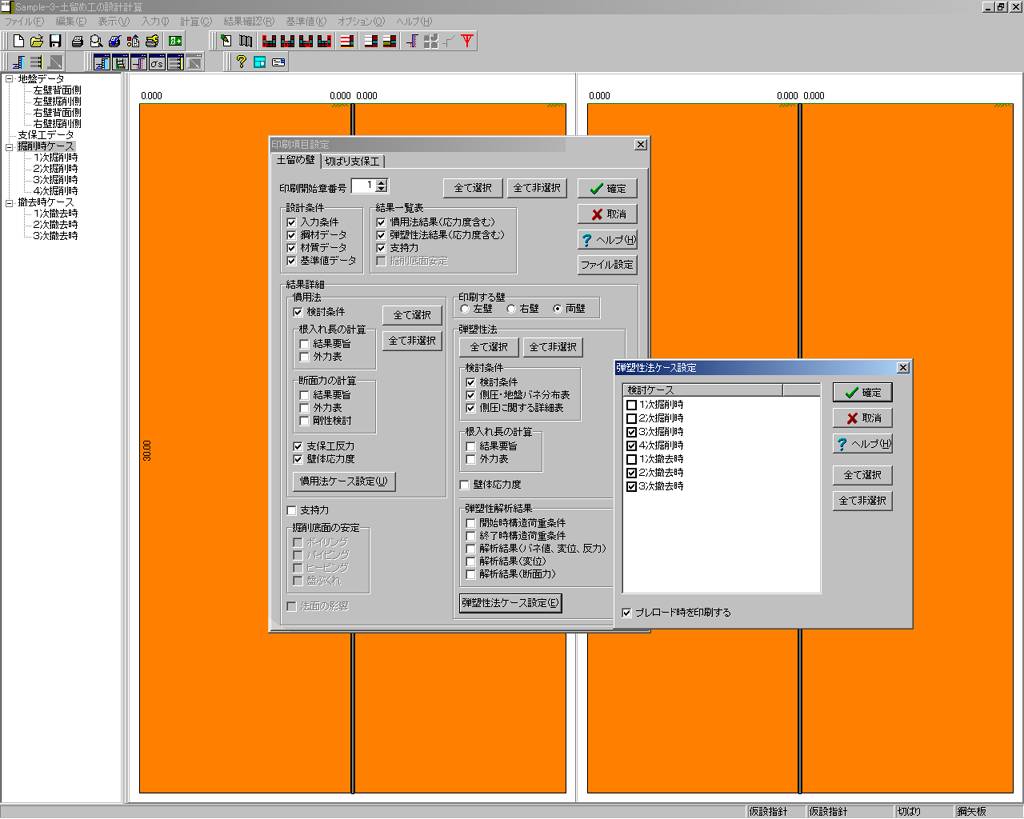Viewport: 1024px width, 819px height.
Task: Open the 計算(C) menu
Action: point(195,21)
